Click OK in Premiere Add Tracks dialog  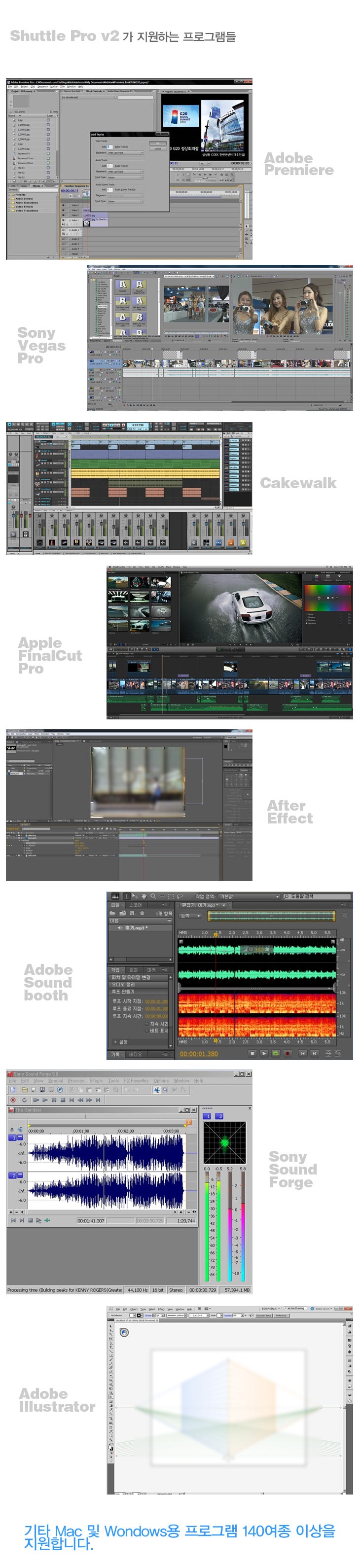[x=158, y=143]
